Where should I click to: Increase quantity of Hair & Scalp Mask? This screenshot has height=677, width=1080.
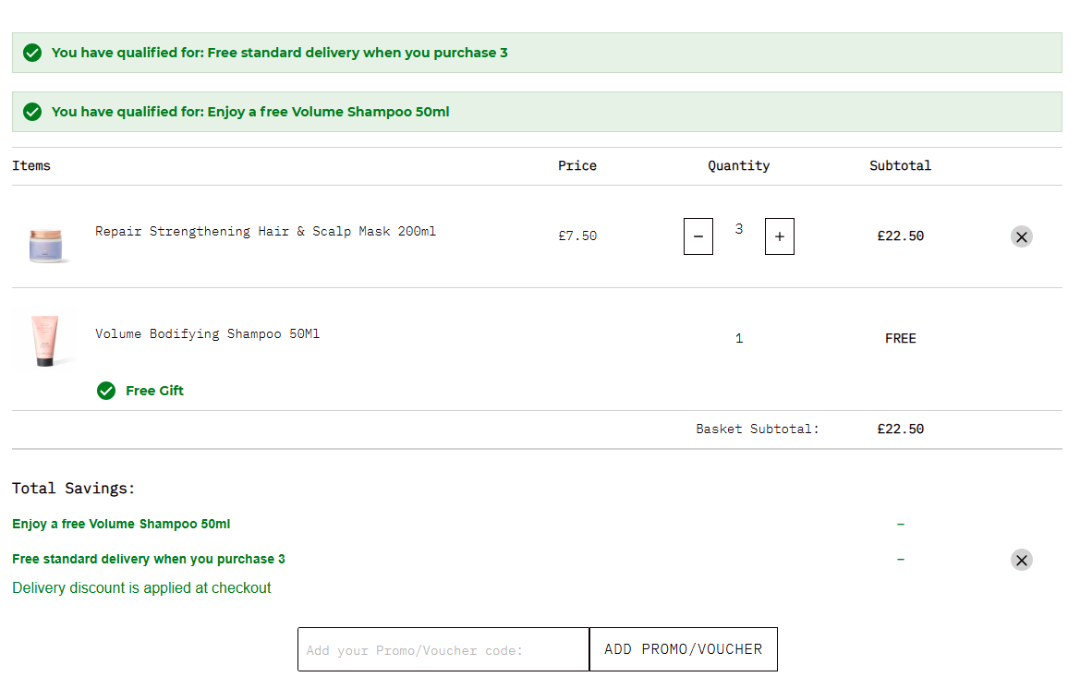coord(780,237)
